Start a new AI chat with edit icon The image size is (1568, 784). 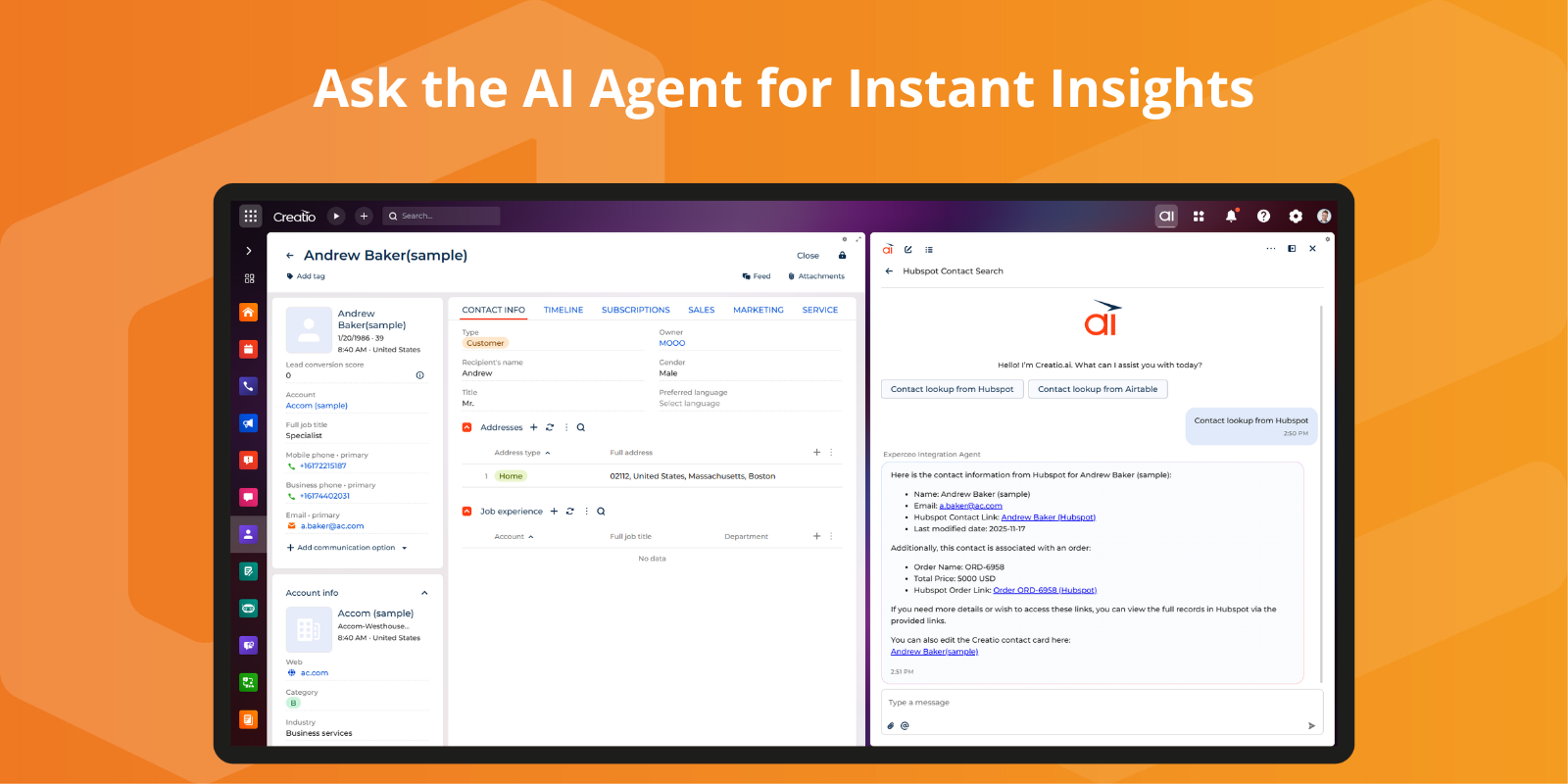(x=908, y=249)
